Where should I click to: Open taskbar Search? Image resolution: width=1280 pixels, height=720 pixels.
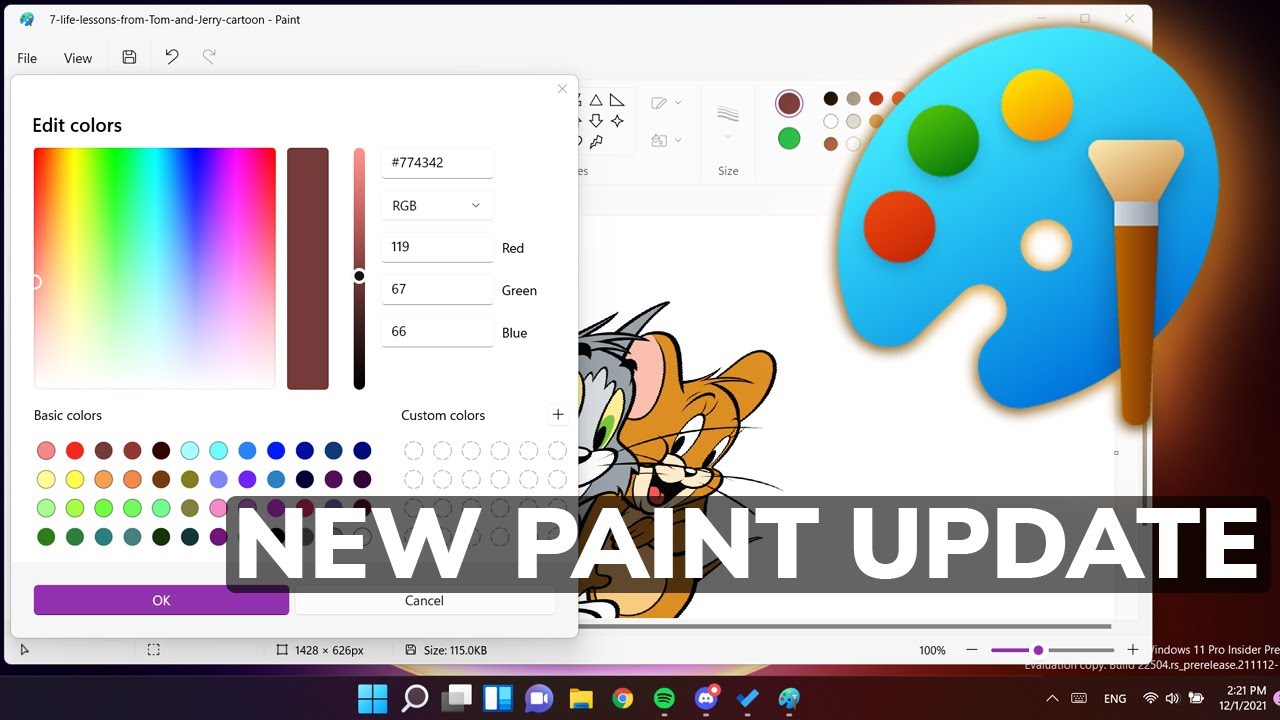point(415,697)
